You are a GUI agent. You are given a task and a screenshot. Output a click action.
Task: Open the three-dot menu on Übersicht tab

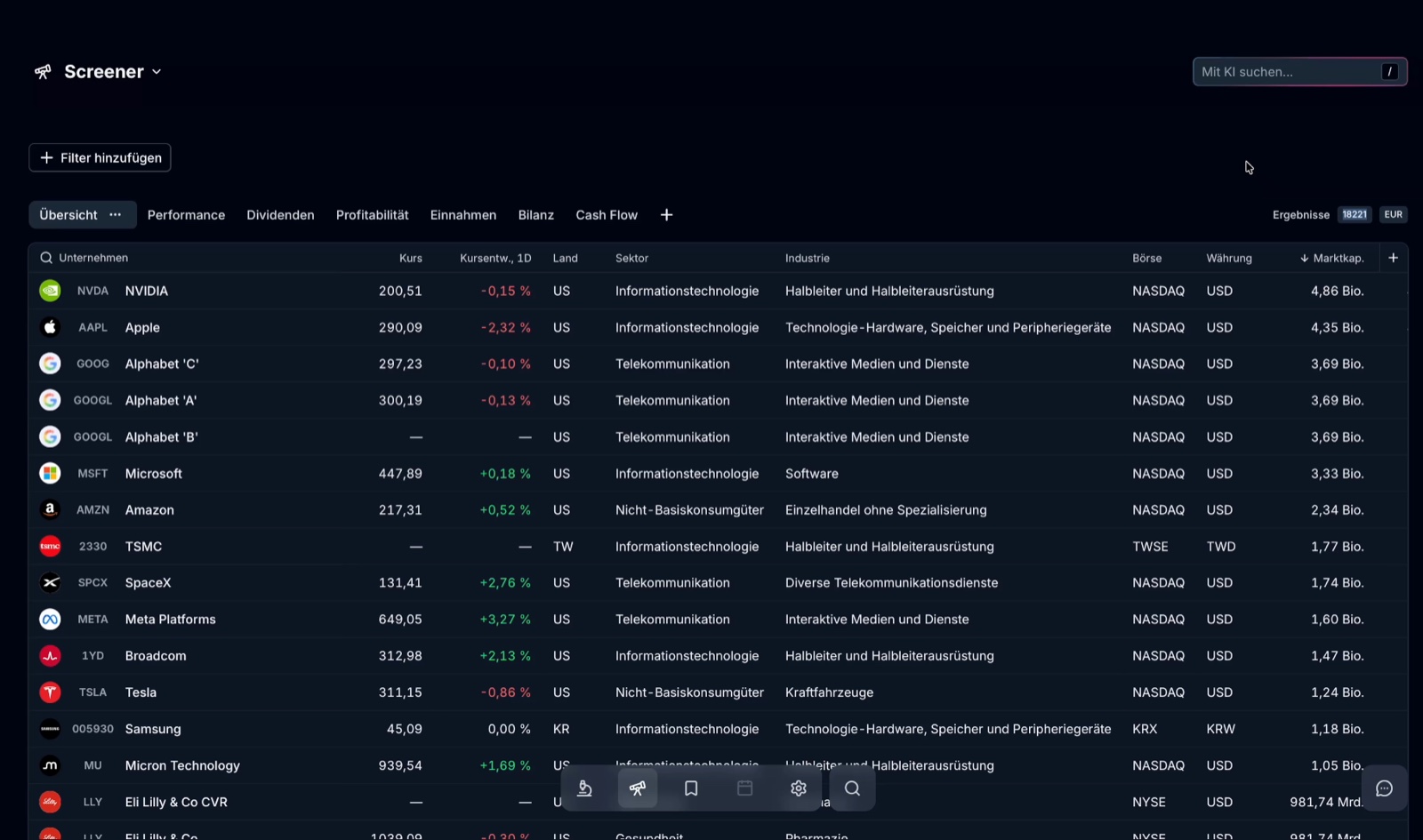116,215
